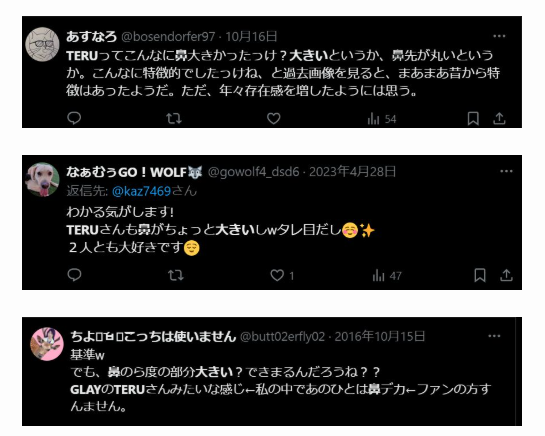This screenshot has height=436, width=545.
Task: Share the あすなろ tweet
Action: coord(499,119)
